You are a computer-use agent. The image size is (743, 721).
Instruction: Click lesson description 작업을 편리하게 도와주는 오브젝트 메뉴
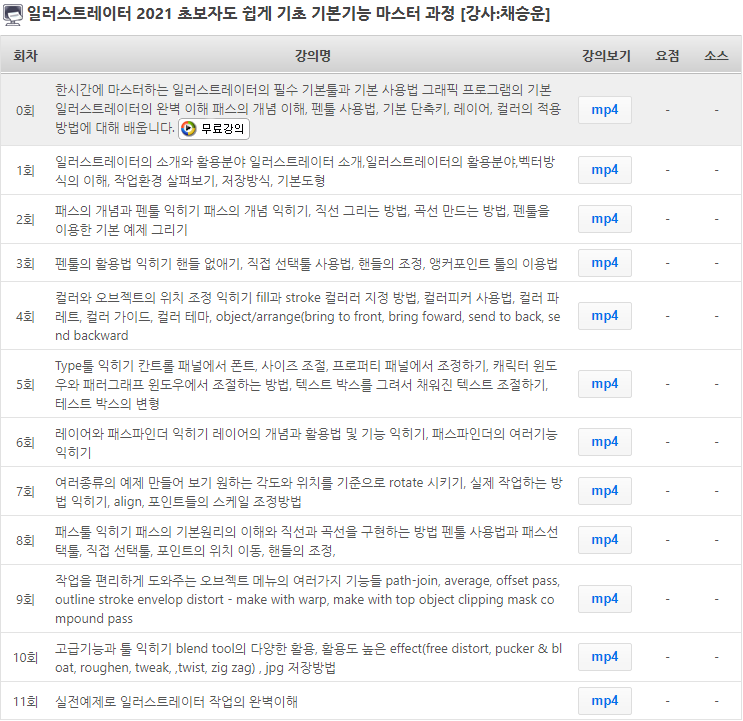308,599
